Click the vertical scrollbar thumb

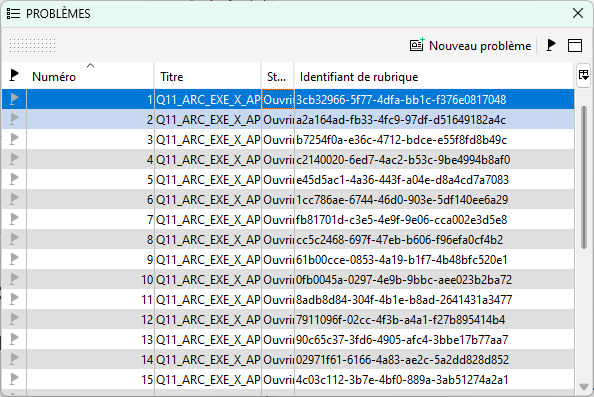(584, 177)
